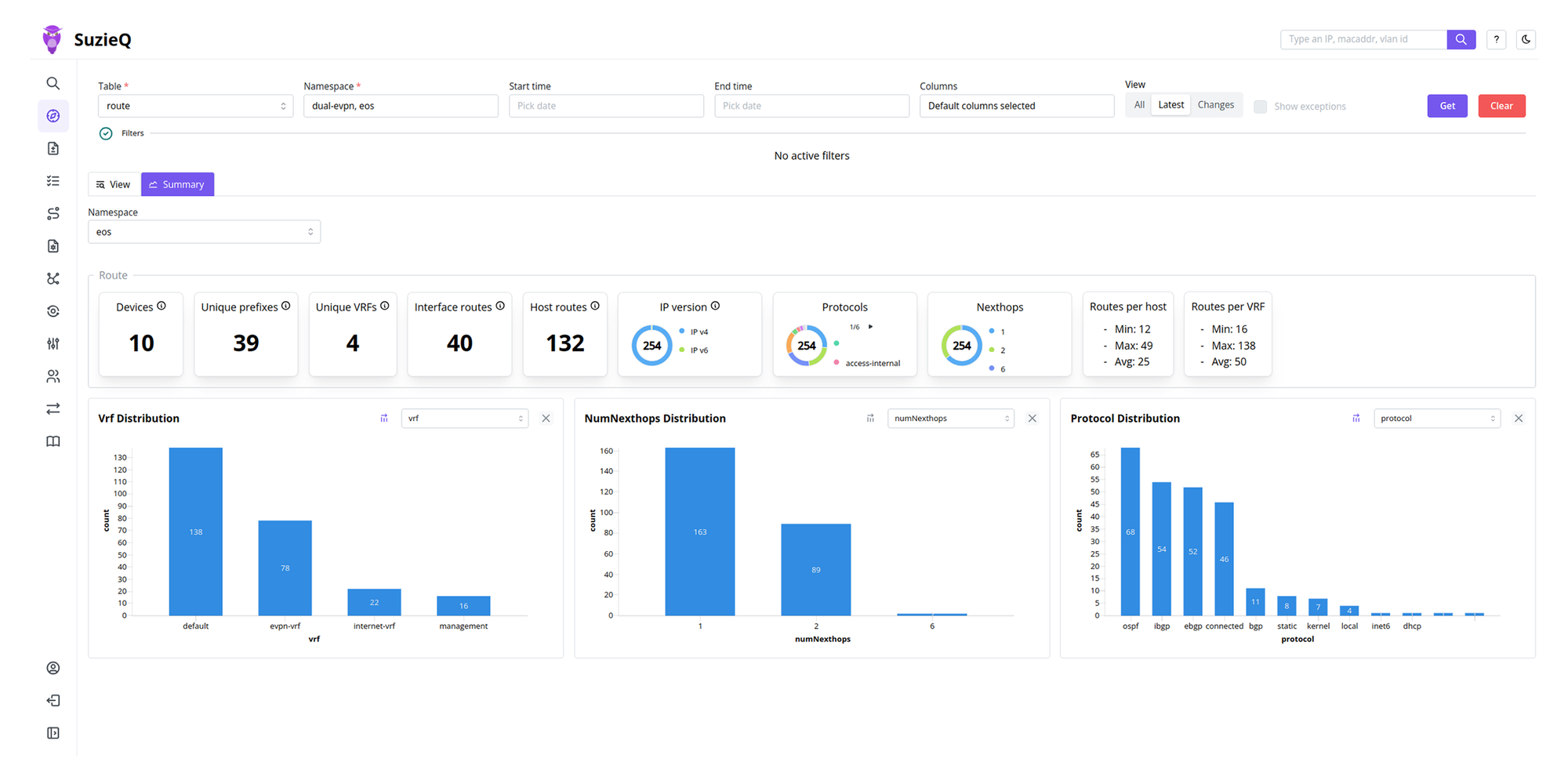
Task: Click the Get button
Action: click(x=1446, y=106)
